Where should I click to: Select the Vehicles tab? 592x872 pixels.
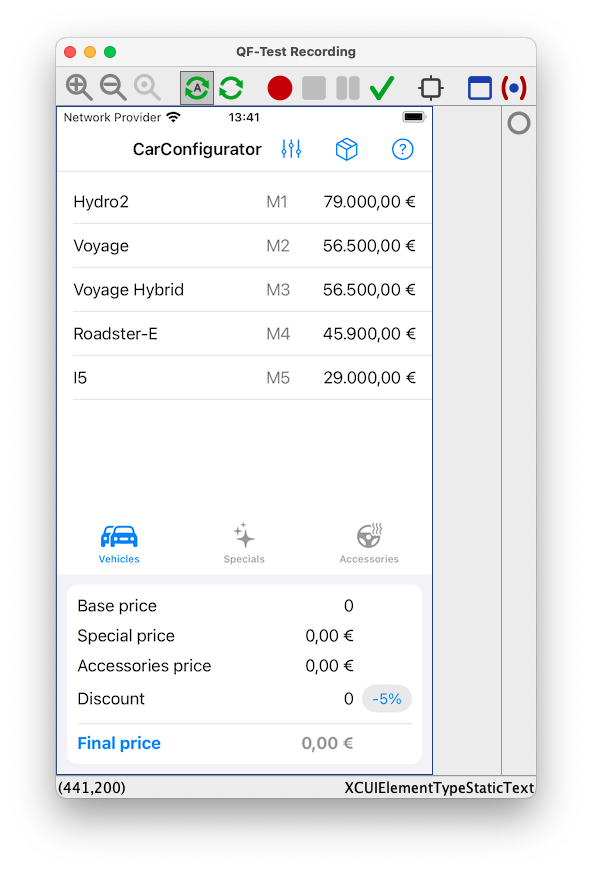tap(119, 543)
